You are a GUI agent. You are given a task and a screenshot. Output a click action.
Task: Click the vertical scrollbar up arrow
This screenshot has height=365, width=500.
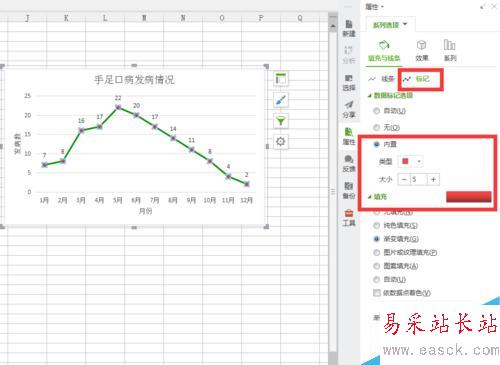point(333,26)
